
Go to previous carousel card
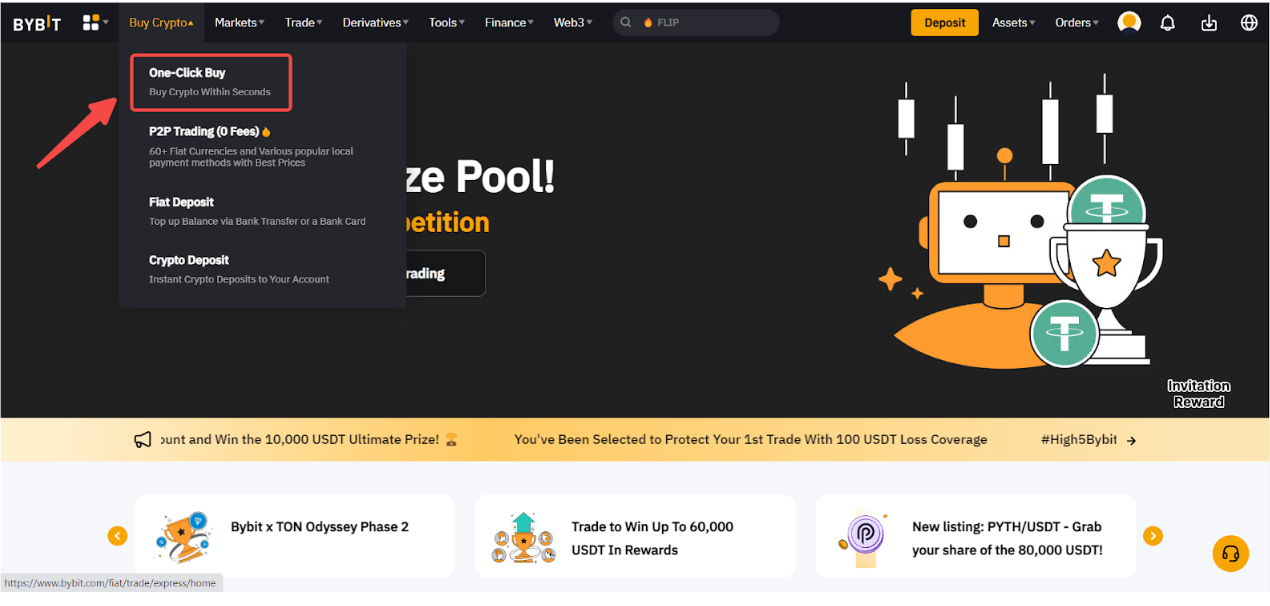(x=118, y=536)
